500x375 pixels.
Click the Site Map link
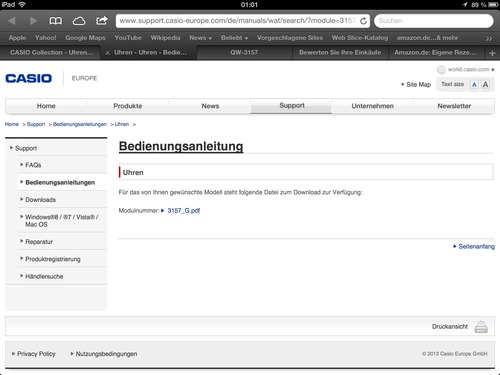point(418,85)
